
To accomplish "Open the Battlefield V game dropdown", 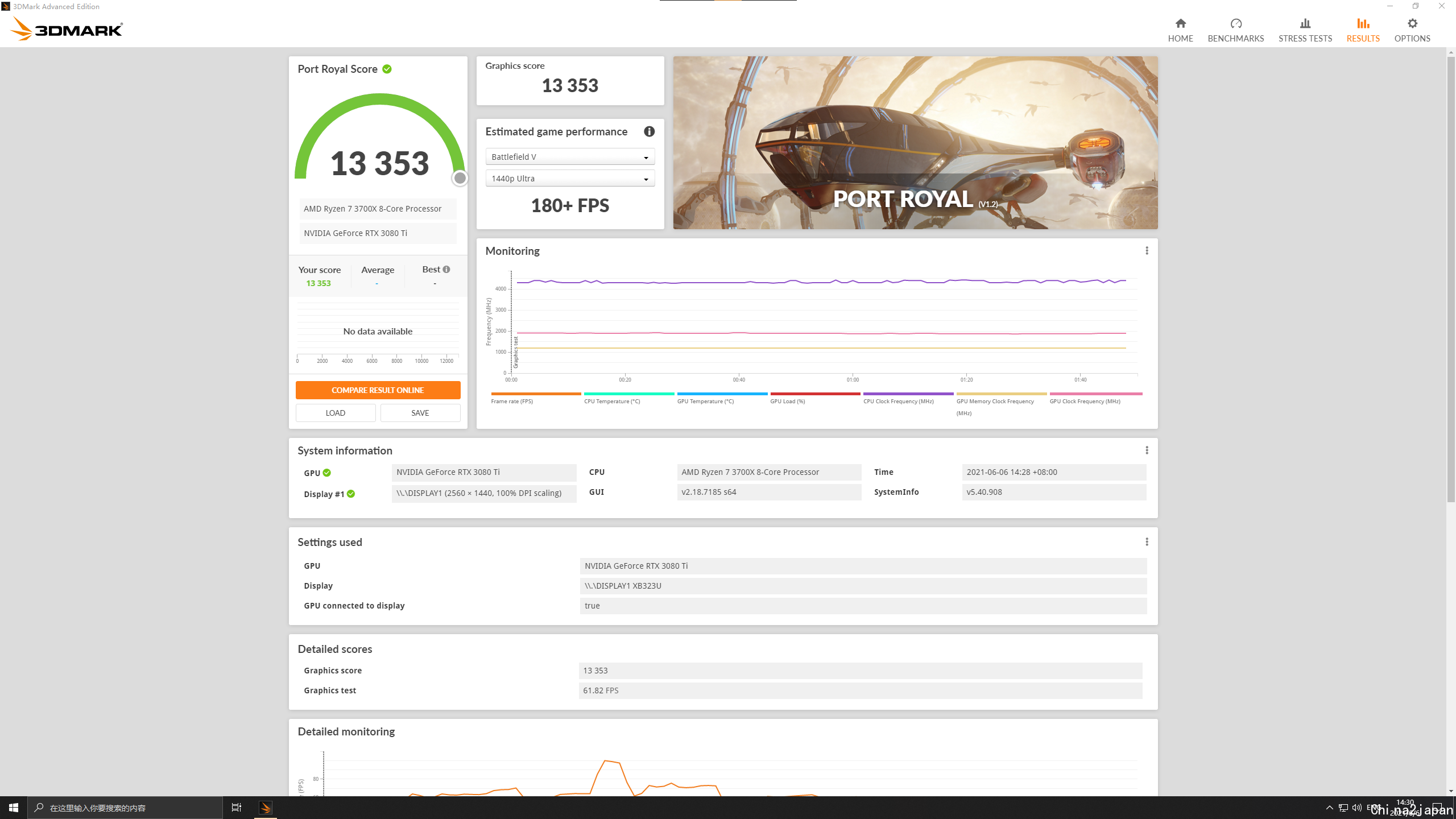I will pyautogui.click(x=570, y=157).
